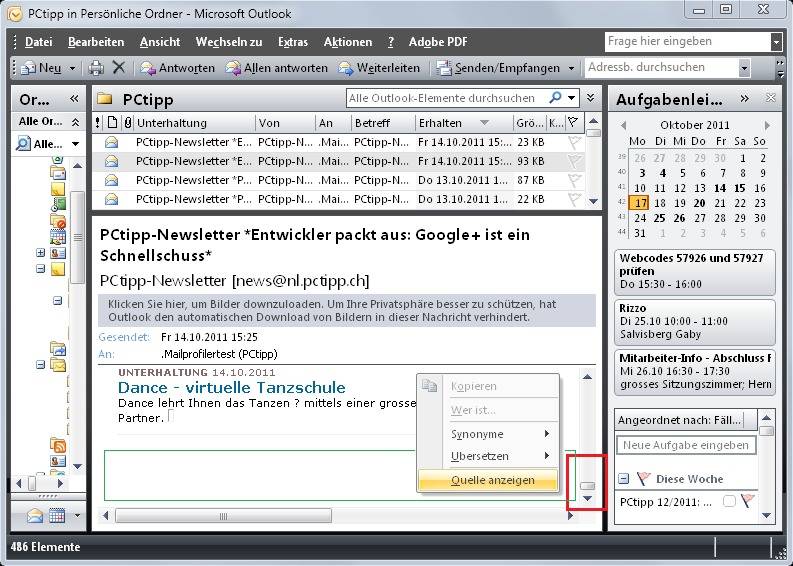Close the Aufgabenleiste pane
This screenshot has width=793, height=566.
pyautogui.click(x=770, y=98)
